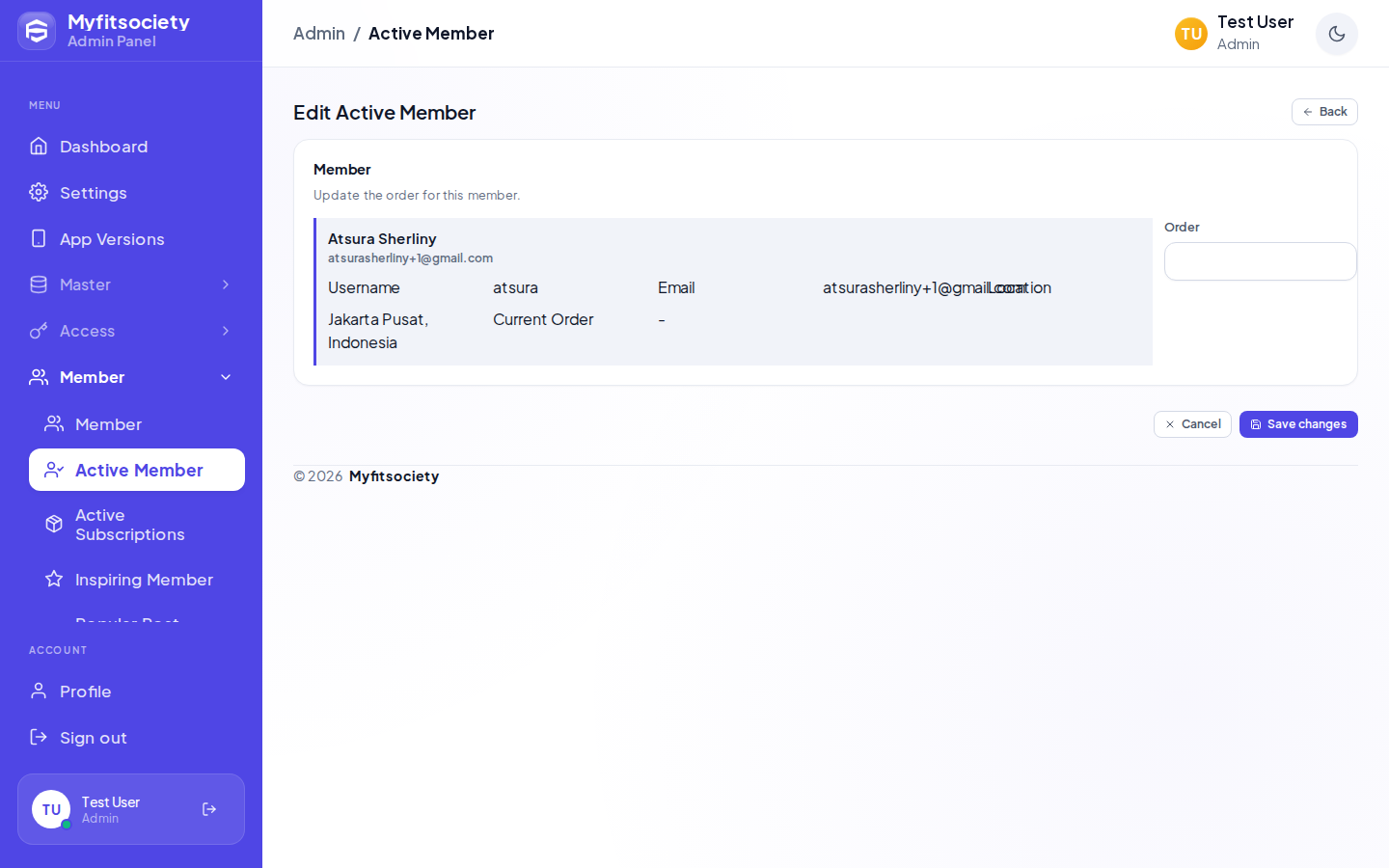This screenshot has width=1389, height=868.
Task: Focus the Order input field
Action: pyautogui.click(x=1260, y=261)
